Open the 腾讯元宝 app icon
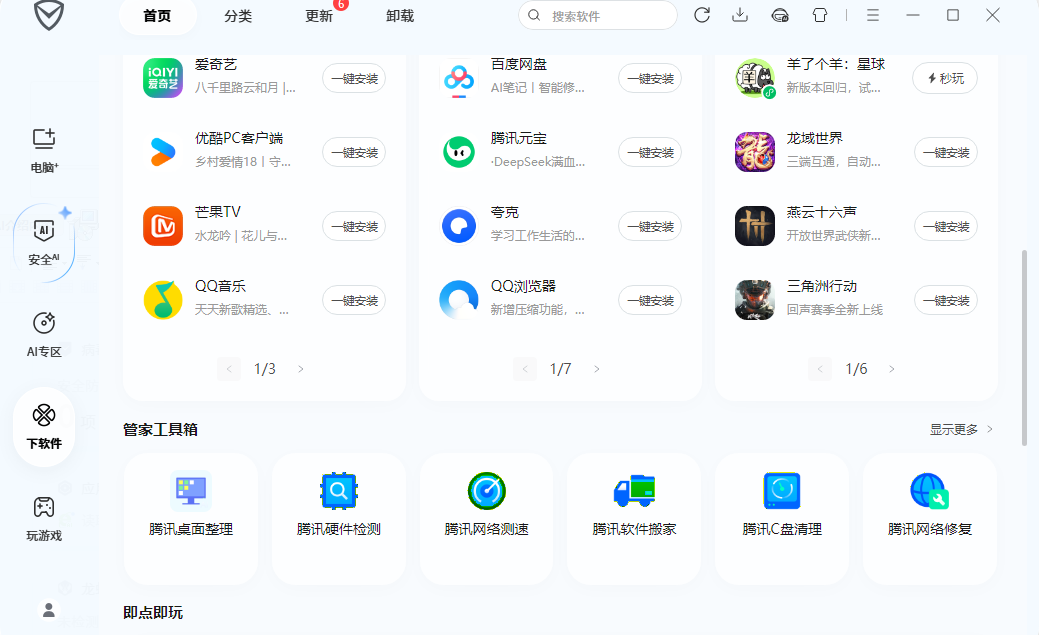The height and width of the screenshot is (635, 1039). [459, 152]
